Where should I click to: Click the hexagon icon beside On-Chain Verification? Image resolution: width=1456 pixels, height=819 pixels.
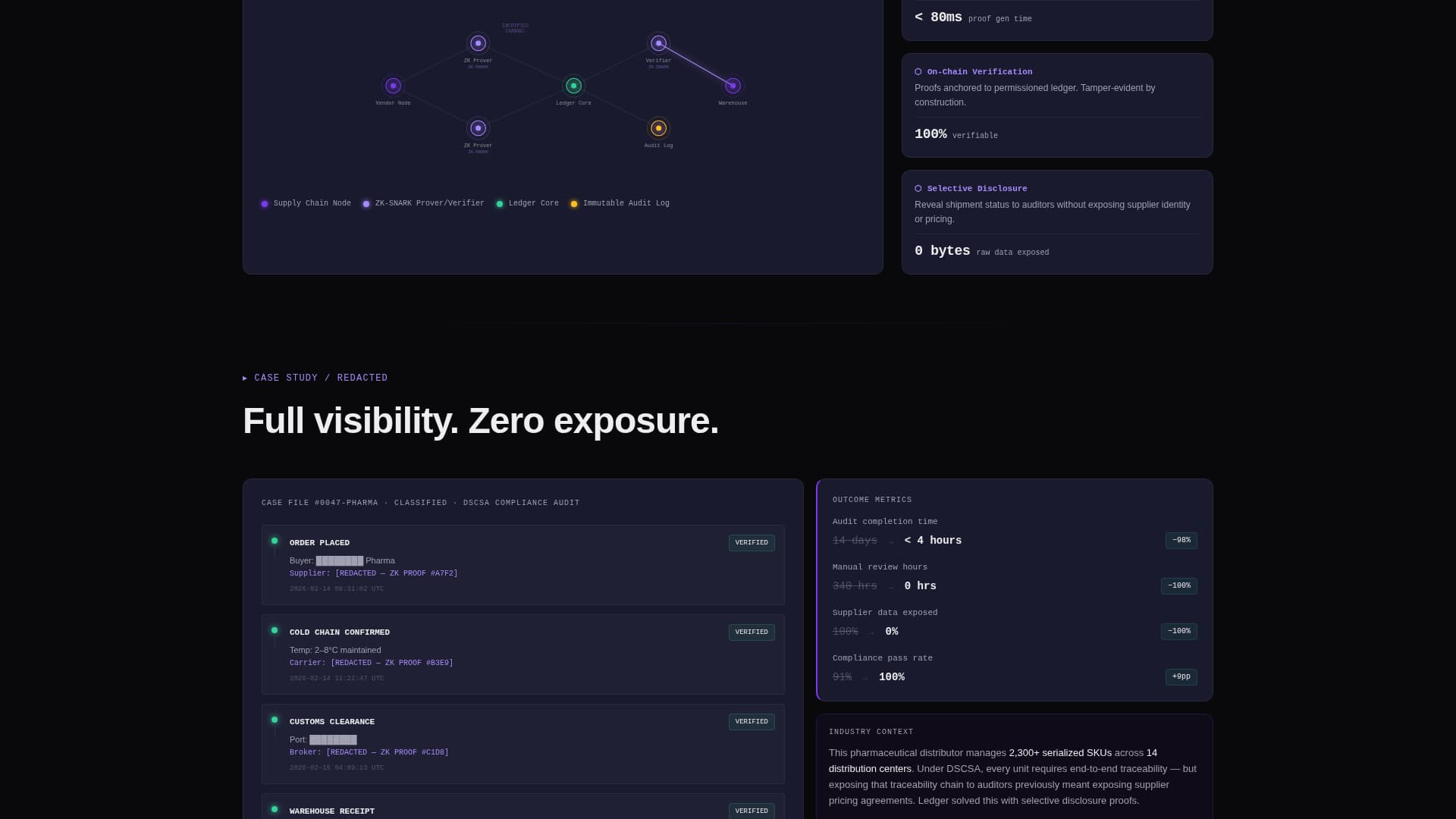pyautogui.click(x=918, y=72)
